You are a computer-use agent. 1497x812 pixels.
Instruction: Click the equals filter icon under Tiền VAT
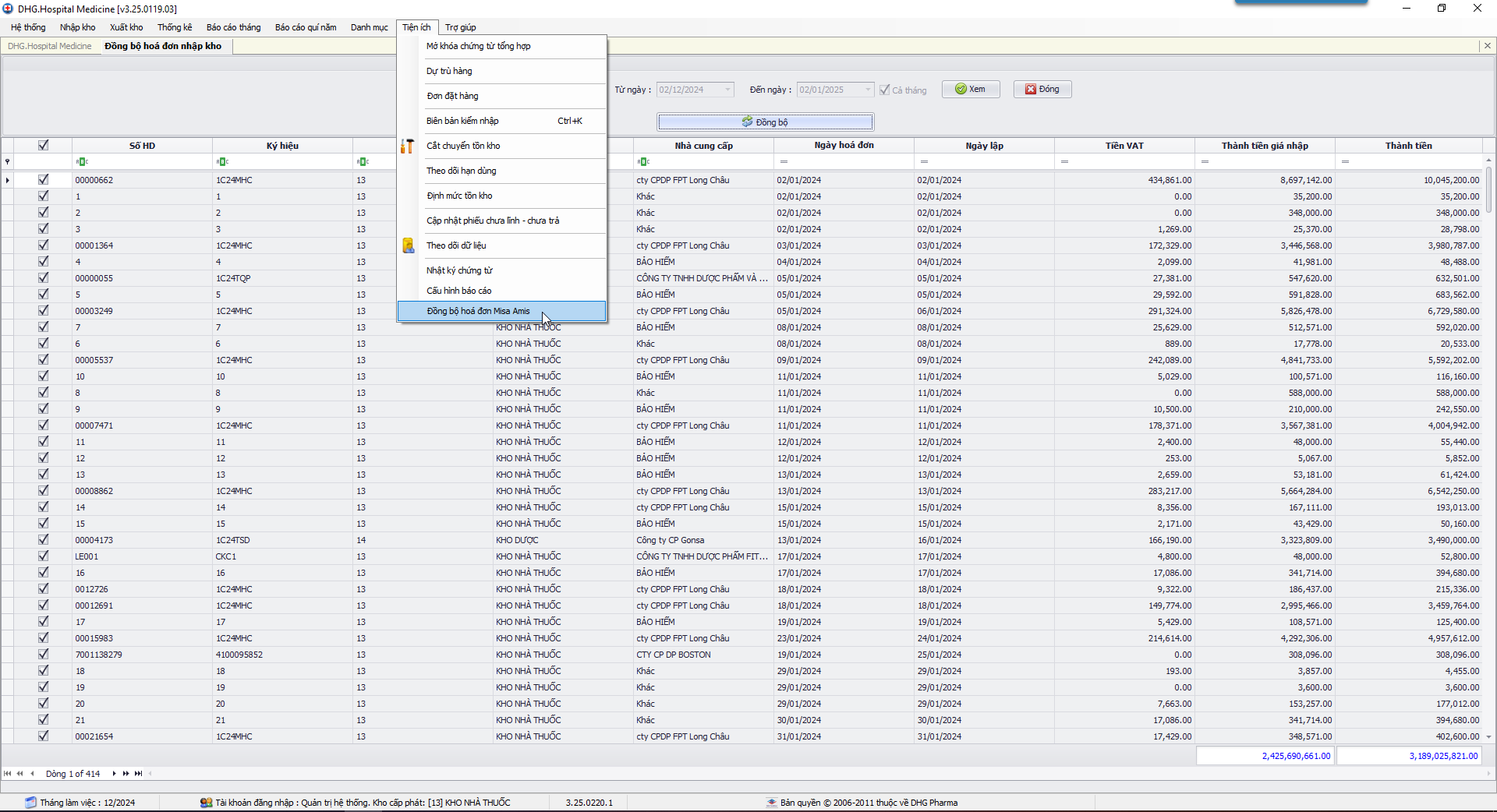pos(1064,162)
